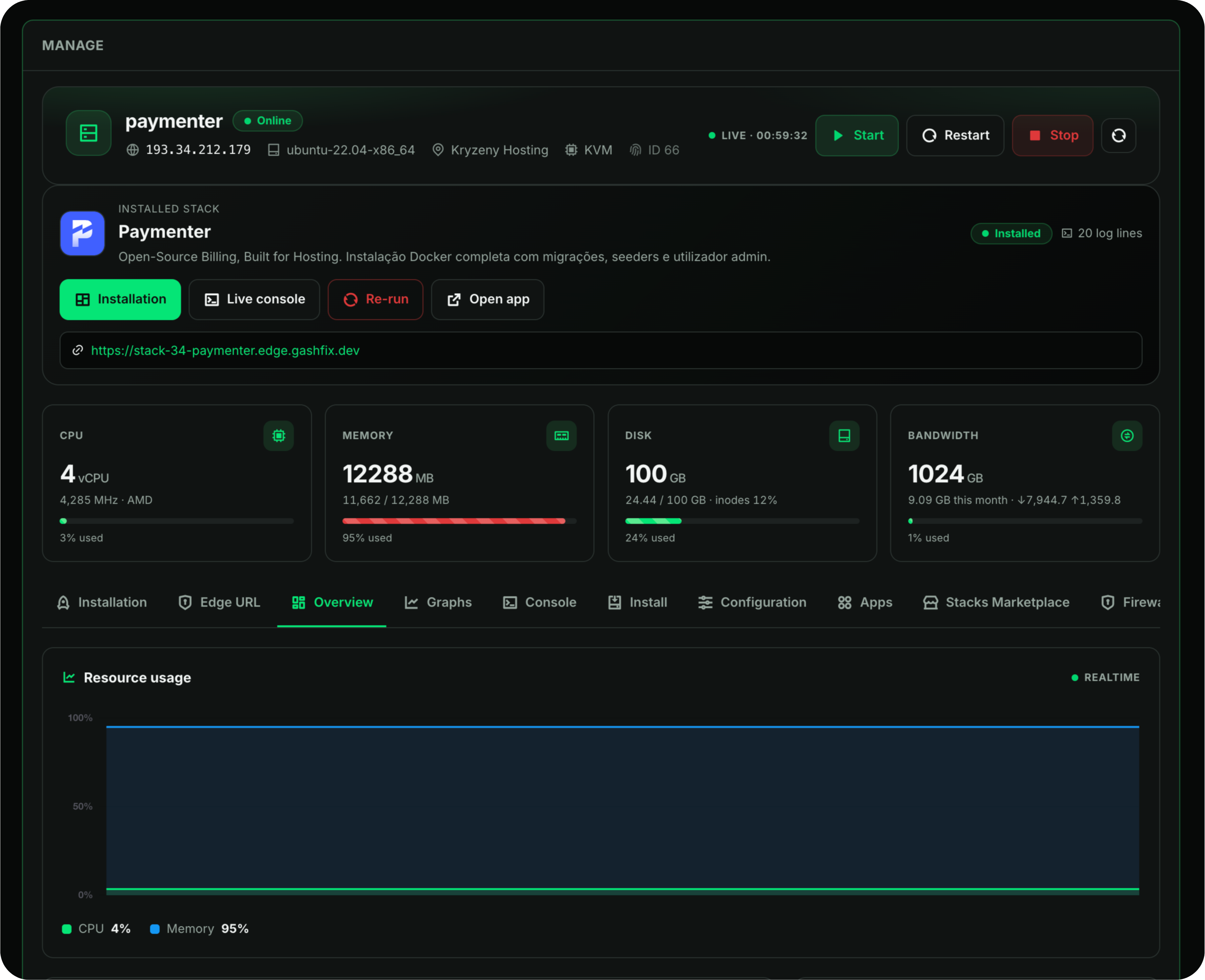This screenshot has width=1205, height=980.
Task: Click the Kryzeny Hosting label
Action: coord(499,150)
